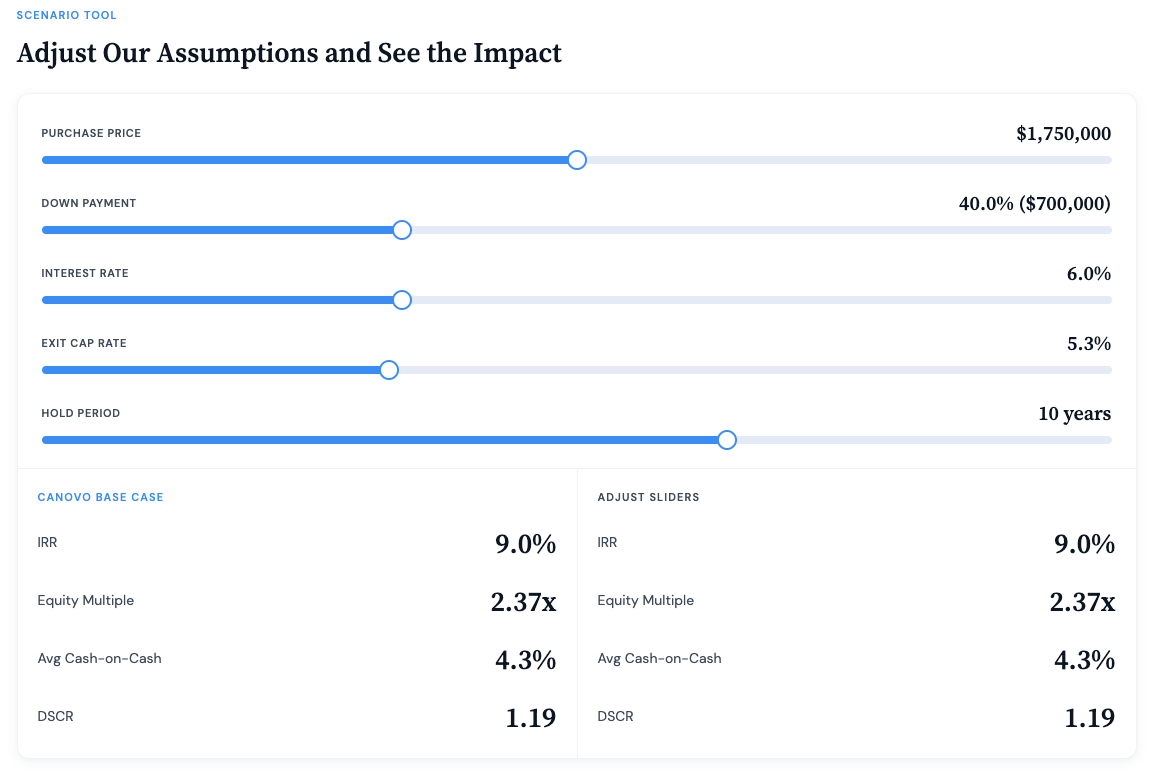This screenshot has width=1152, height=778.
Task: Click the Interest Rate slider handle
Action: coord(402,300)
